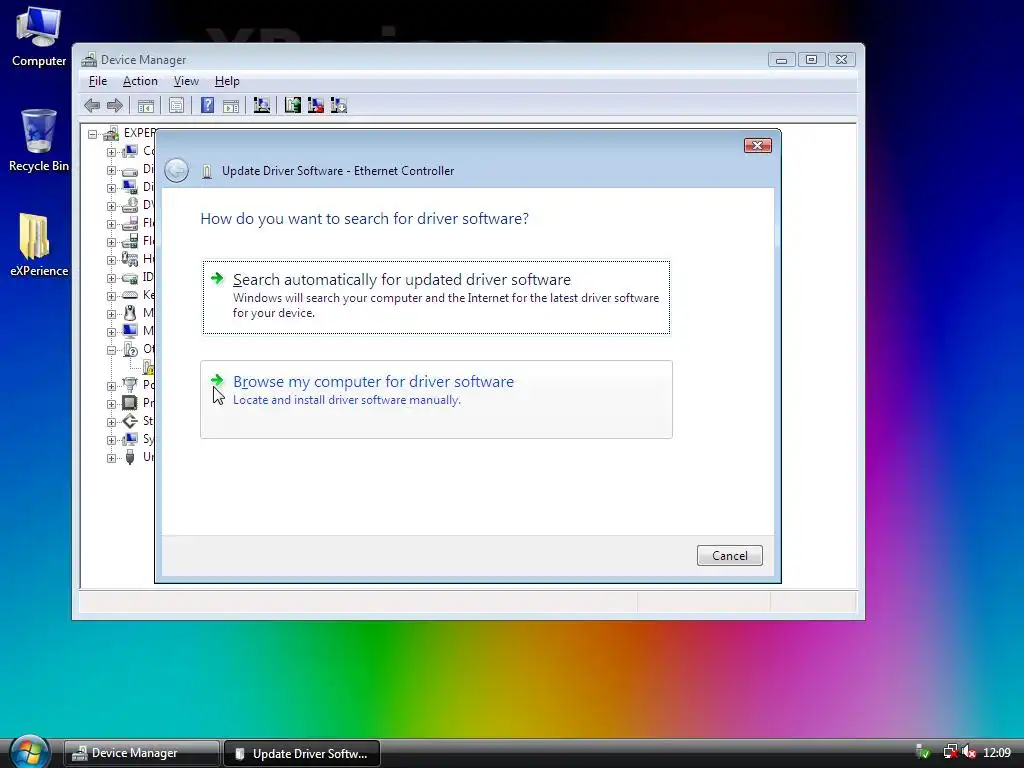Expand the Human Interface Devices node
Viewport: 1024px width, 768px height.
[111, 260]
